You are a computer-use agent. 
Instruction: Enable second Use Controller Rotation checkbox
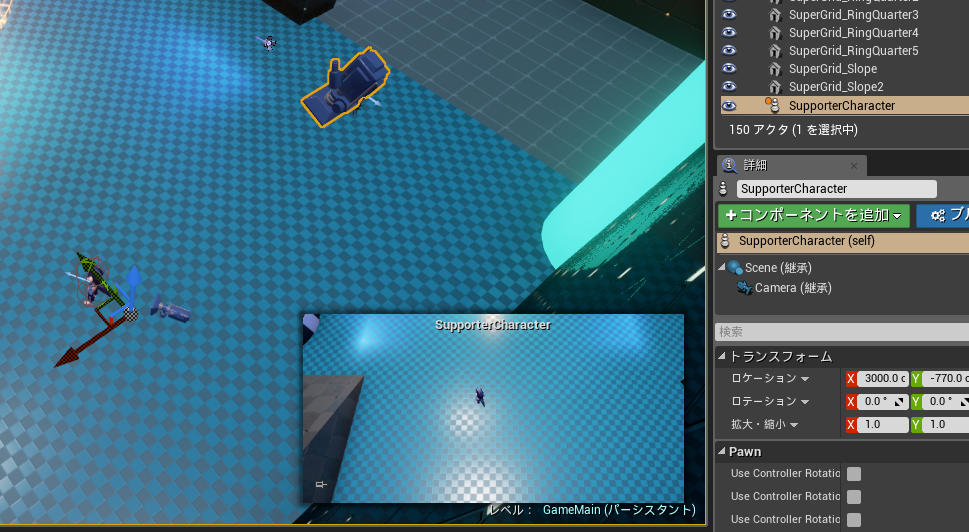click(853, 497)
